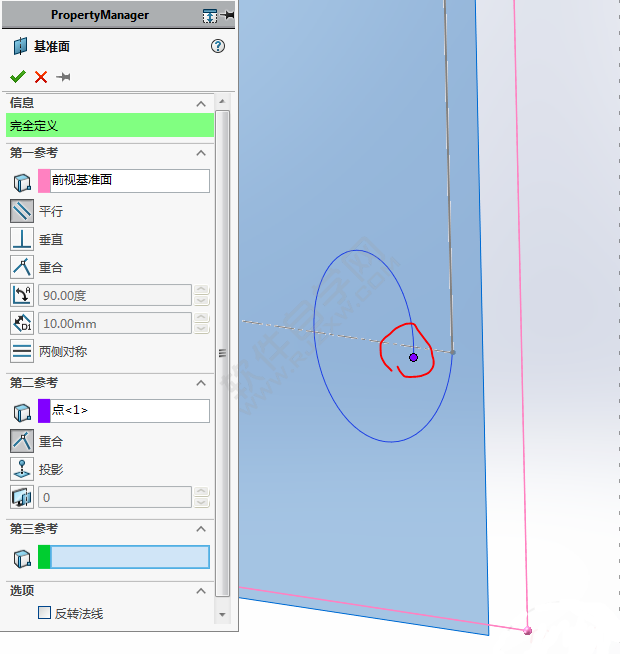Toggle the 平行 parallel constraint
Viewport: 620px width, 654px height.
22,211
